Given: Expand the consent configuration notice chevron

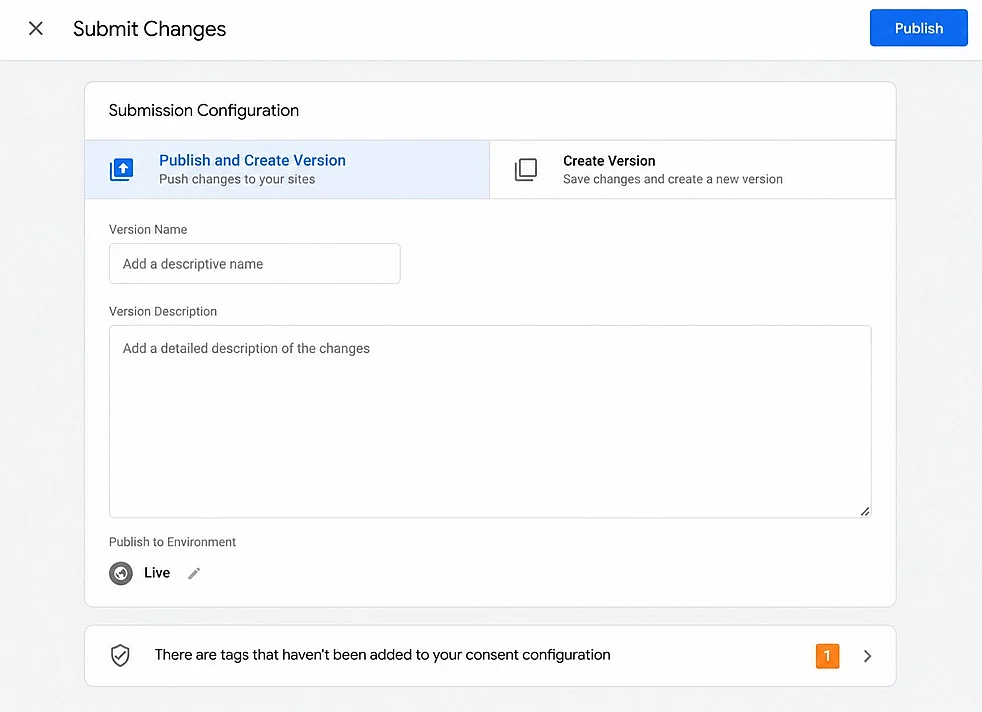Looking at the screenshot, I should click(x=867, y=656).
